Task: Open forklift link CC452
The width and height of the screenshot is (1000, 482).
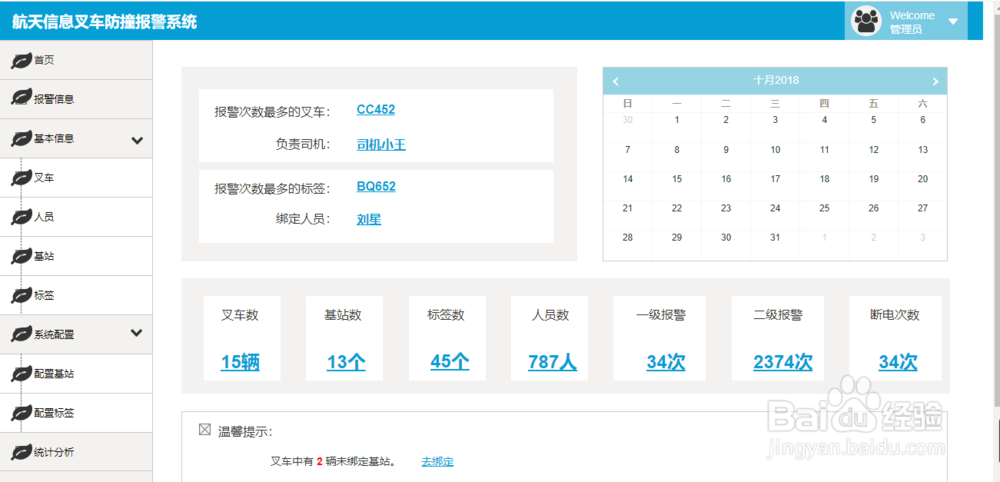Action: click(376, 110)
